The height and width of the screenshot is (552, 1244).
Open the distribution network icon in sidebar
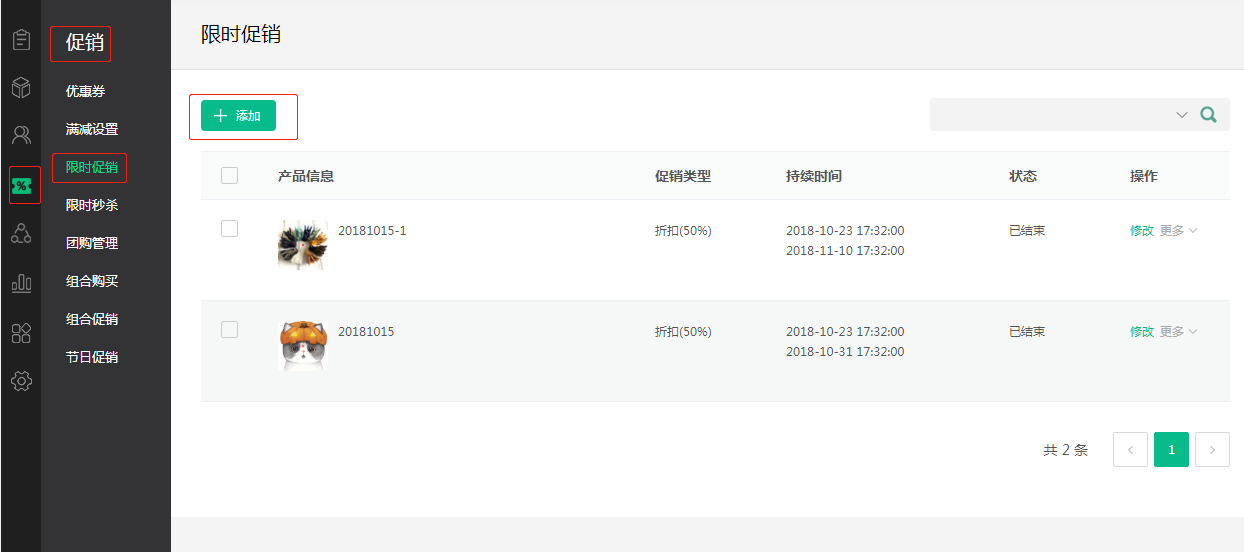click(x=21, y=234)
